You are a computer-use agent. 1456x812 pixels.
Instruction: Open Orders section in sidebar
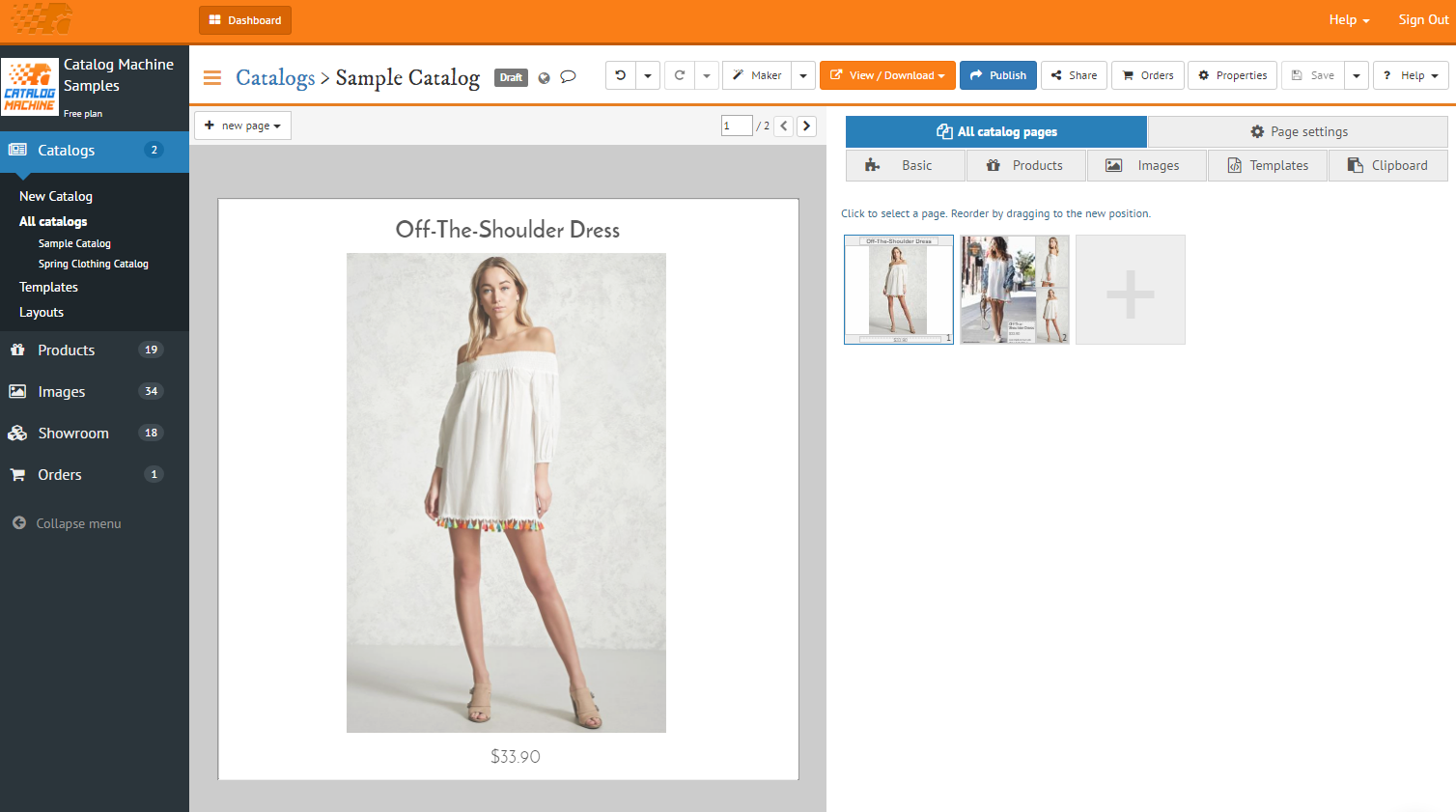click(95, 474)
